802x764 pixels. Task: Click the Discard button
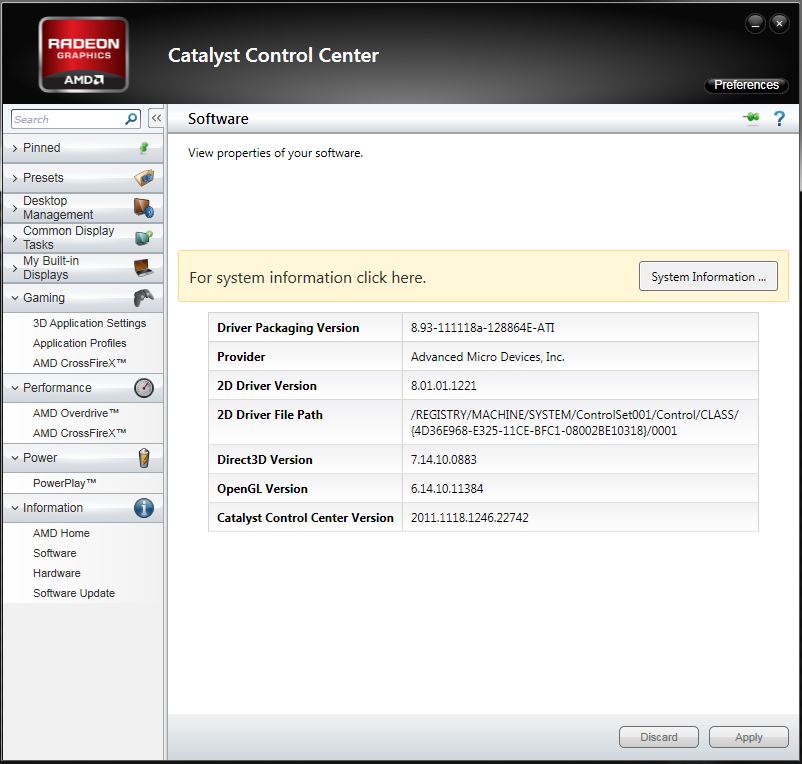[659, 737]
